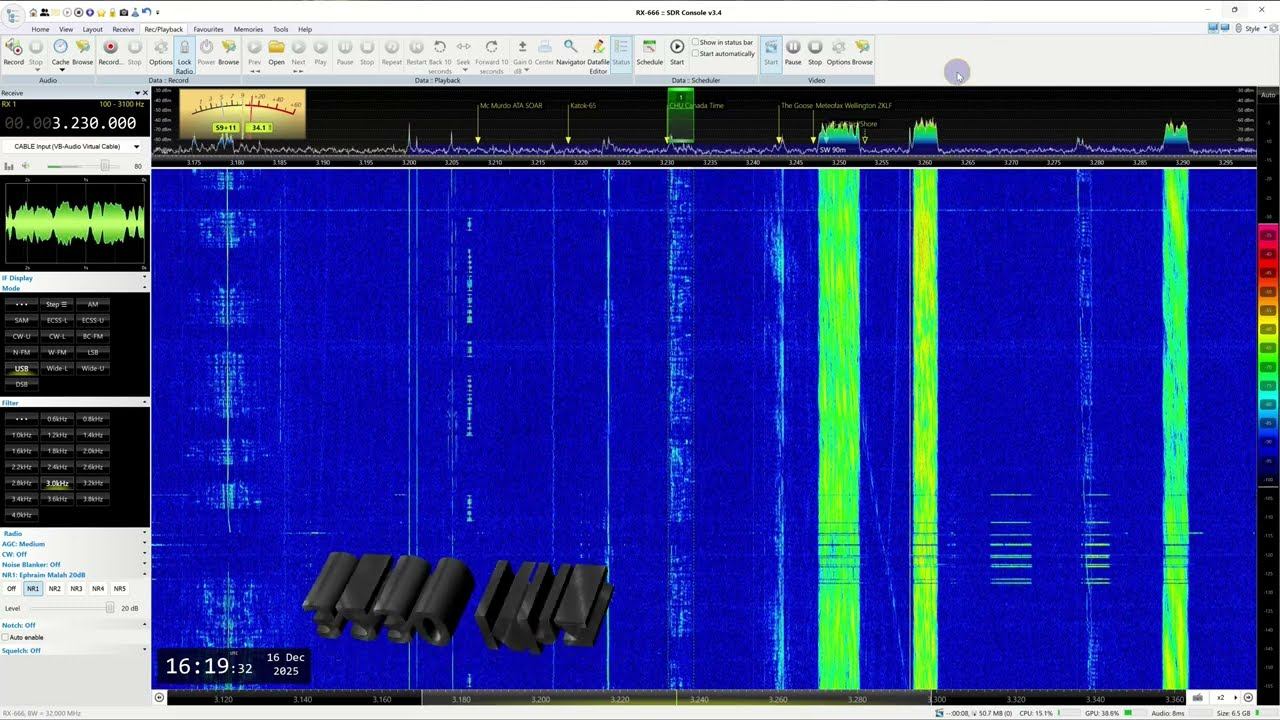Click Forward 10 seconds icon

(x=491, y=47)
